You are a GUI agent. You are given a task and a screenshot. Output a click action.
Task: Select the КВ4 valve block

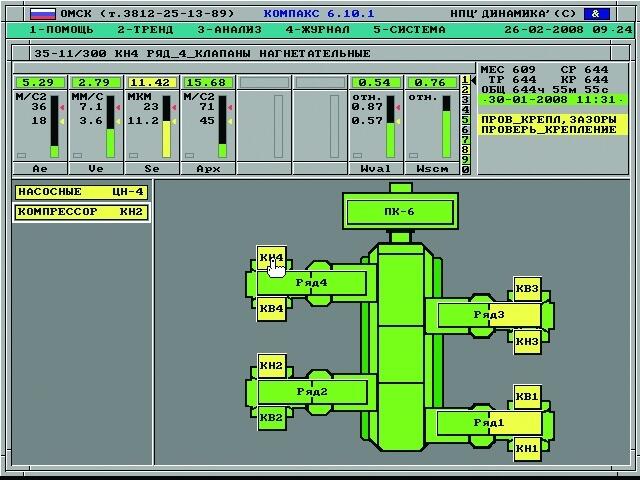271,309
